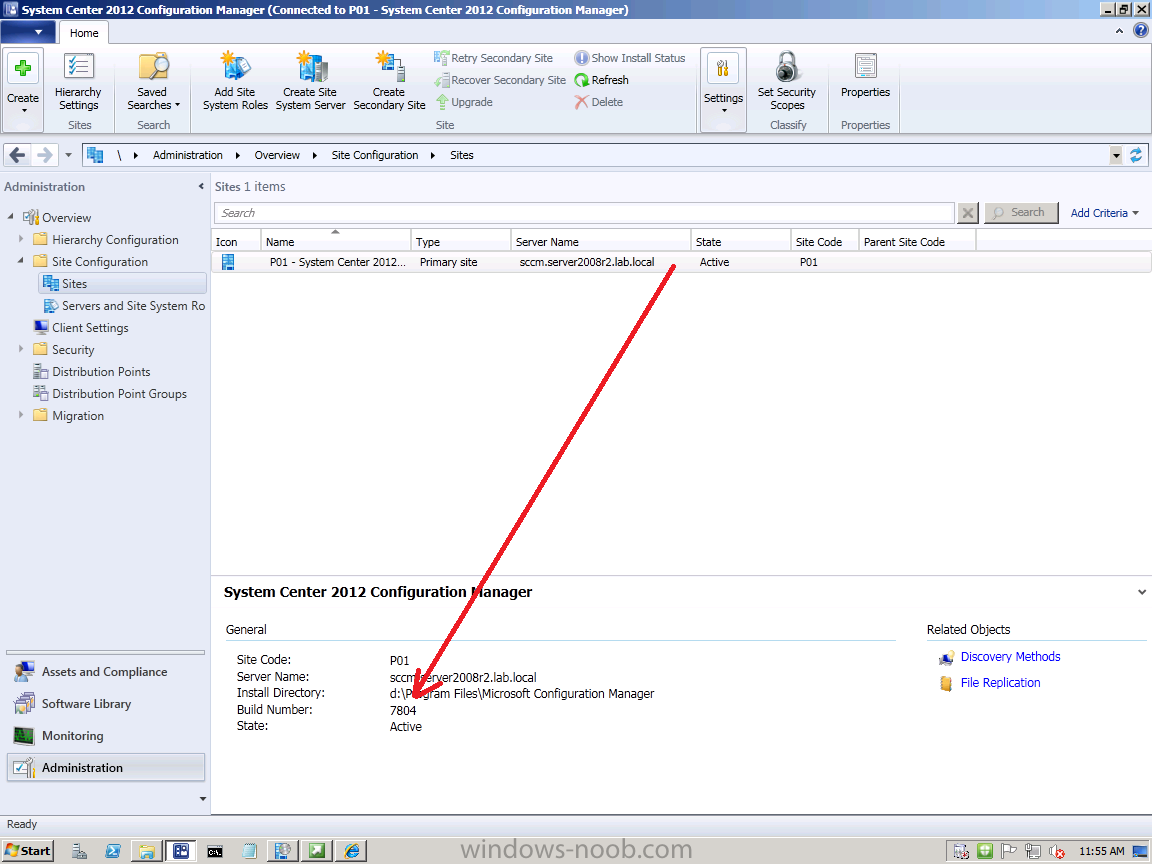Open the Windows Start menu
Viewport: 1152px width, 864px height.
point(28,851)
